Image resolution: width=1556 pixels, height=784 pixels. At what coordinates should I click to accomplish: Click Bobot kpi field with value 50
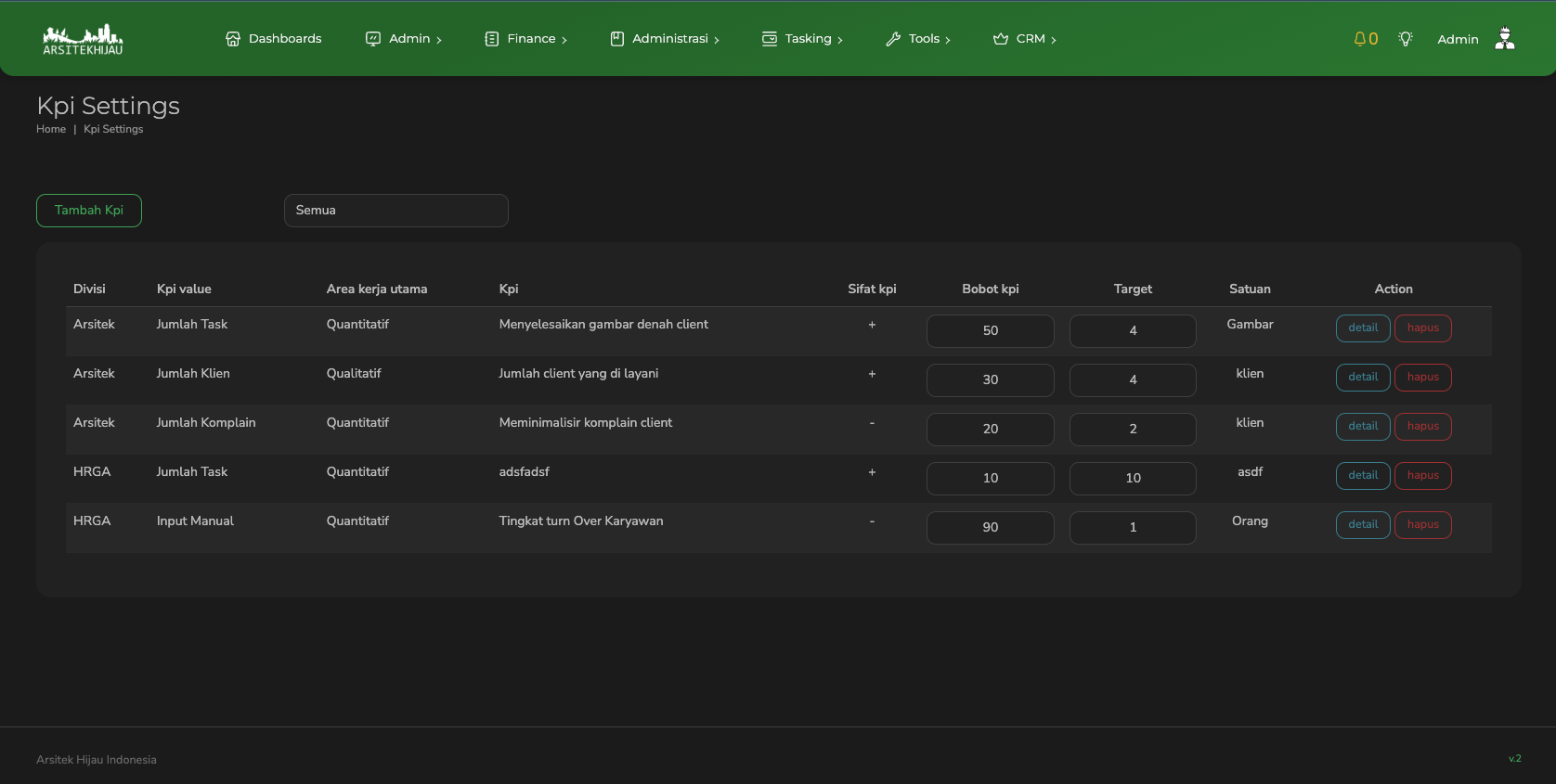pos(991,331)
